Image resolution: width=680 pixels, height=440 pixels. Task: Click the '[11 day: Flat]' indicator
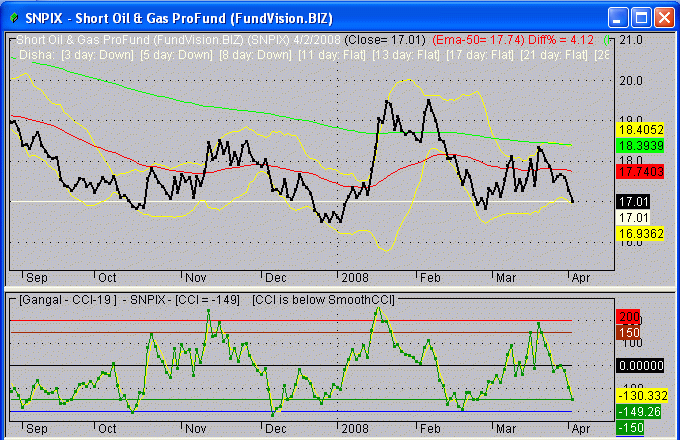pos(332,55)
